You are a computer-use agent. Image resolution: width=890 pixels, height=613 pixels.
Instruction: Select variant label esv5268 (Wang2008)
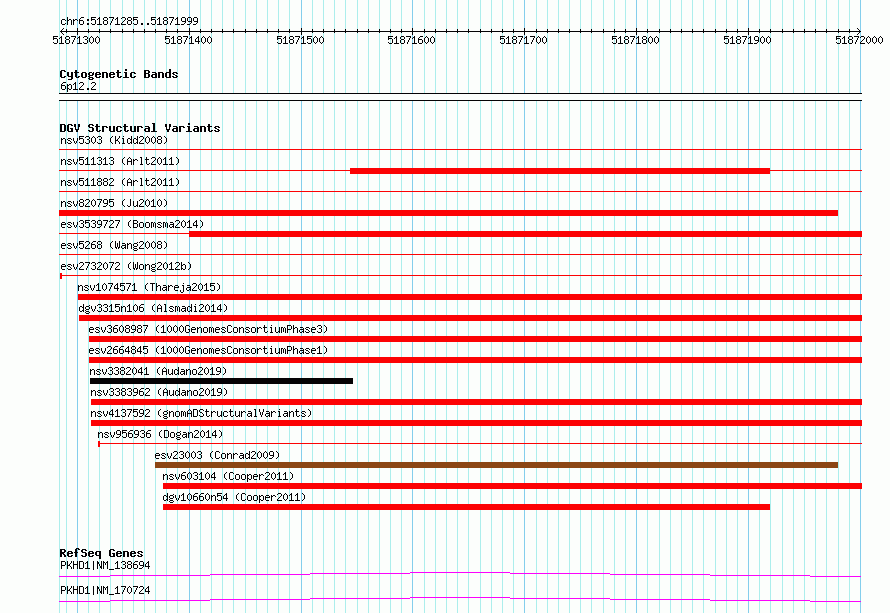point(114,245)
